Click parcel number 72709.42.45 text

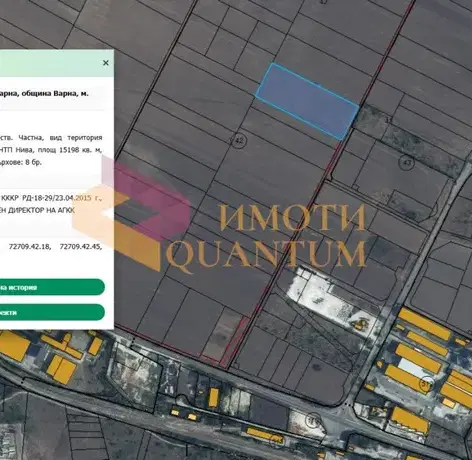click(x=80, y=247)
